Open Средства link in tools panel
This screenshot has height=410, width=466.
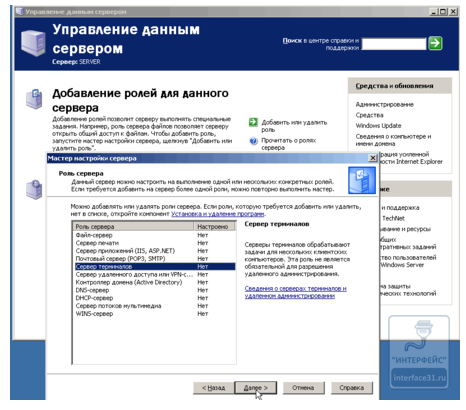[x=369, y=115]
